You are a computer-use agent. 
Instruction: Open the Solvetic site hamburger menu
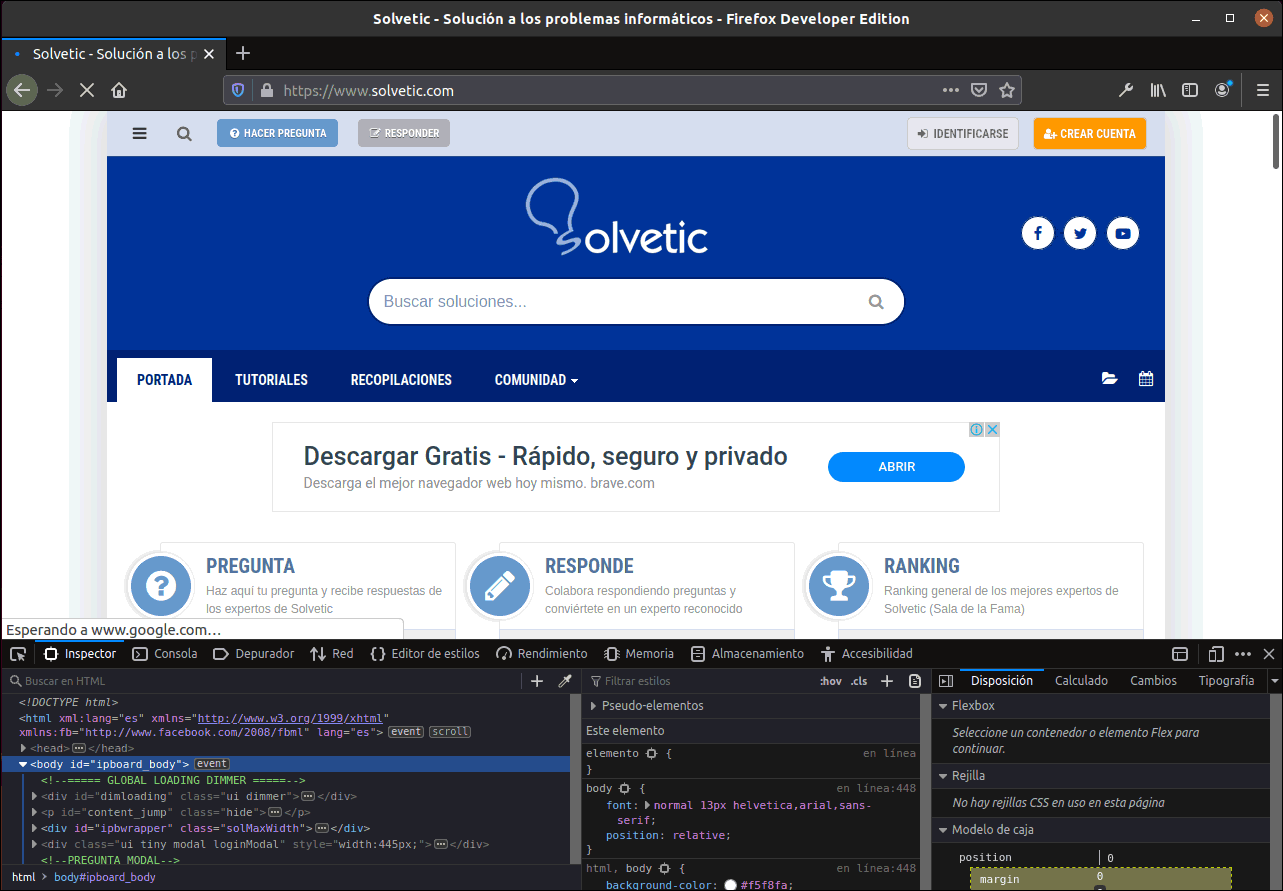click(139, 133)
